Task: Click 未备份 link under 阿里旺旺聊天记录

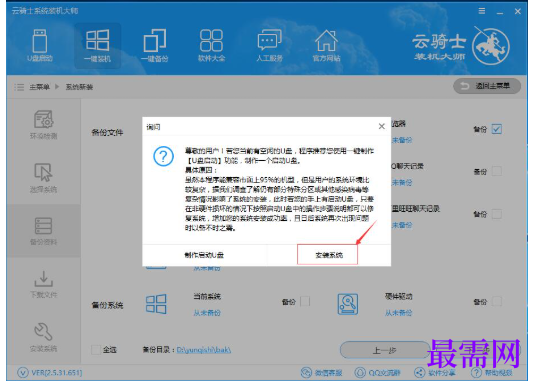Action: click(x=402, y=225)
